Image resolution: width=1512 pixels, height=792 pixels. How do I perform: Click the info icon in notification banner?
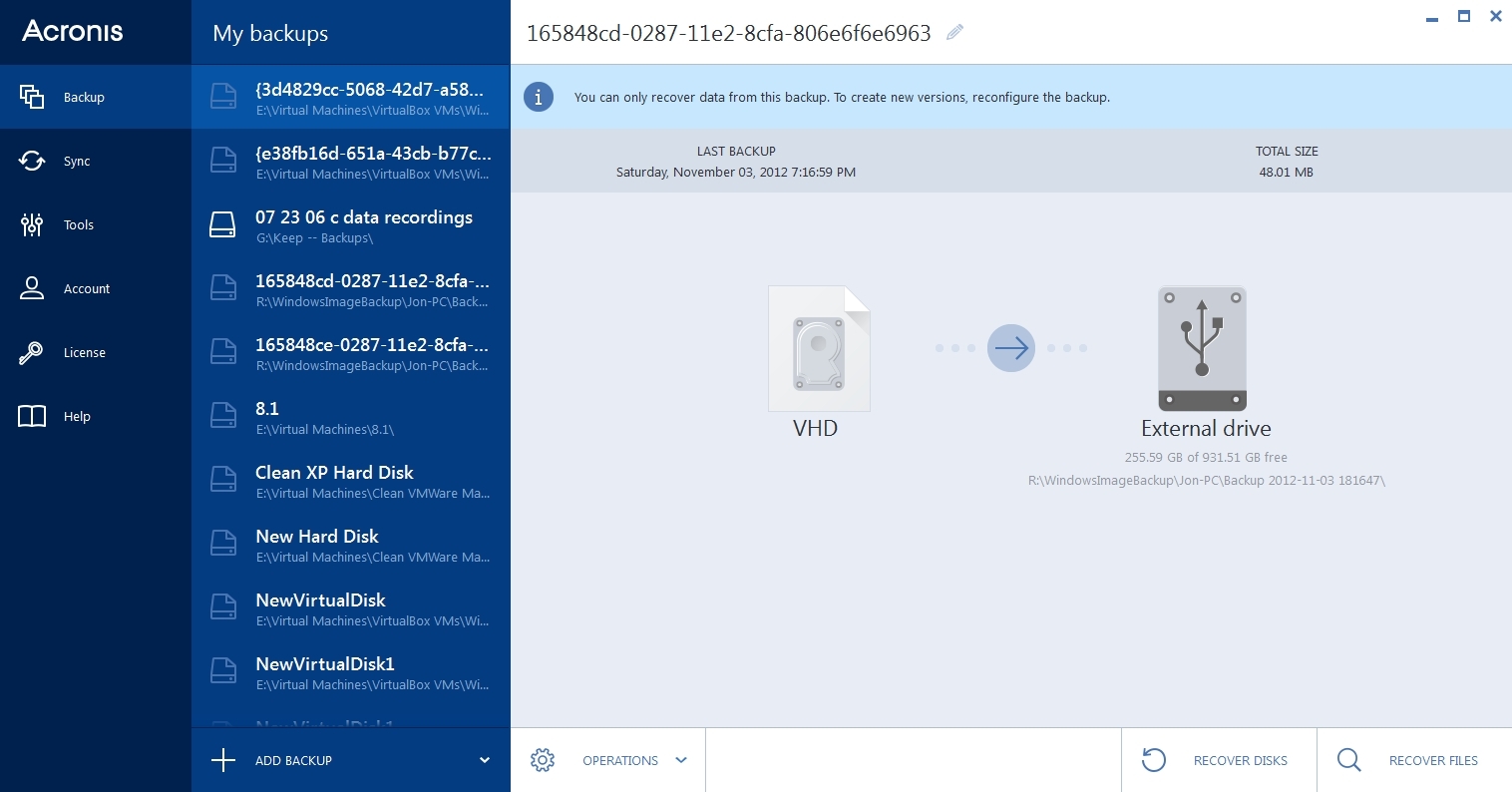539,97
